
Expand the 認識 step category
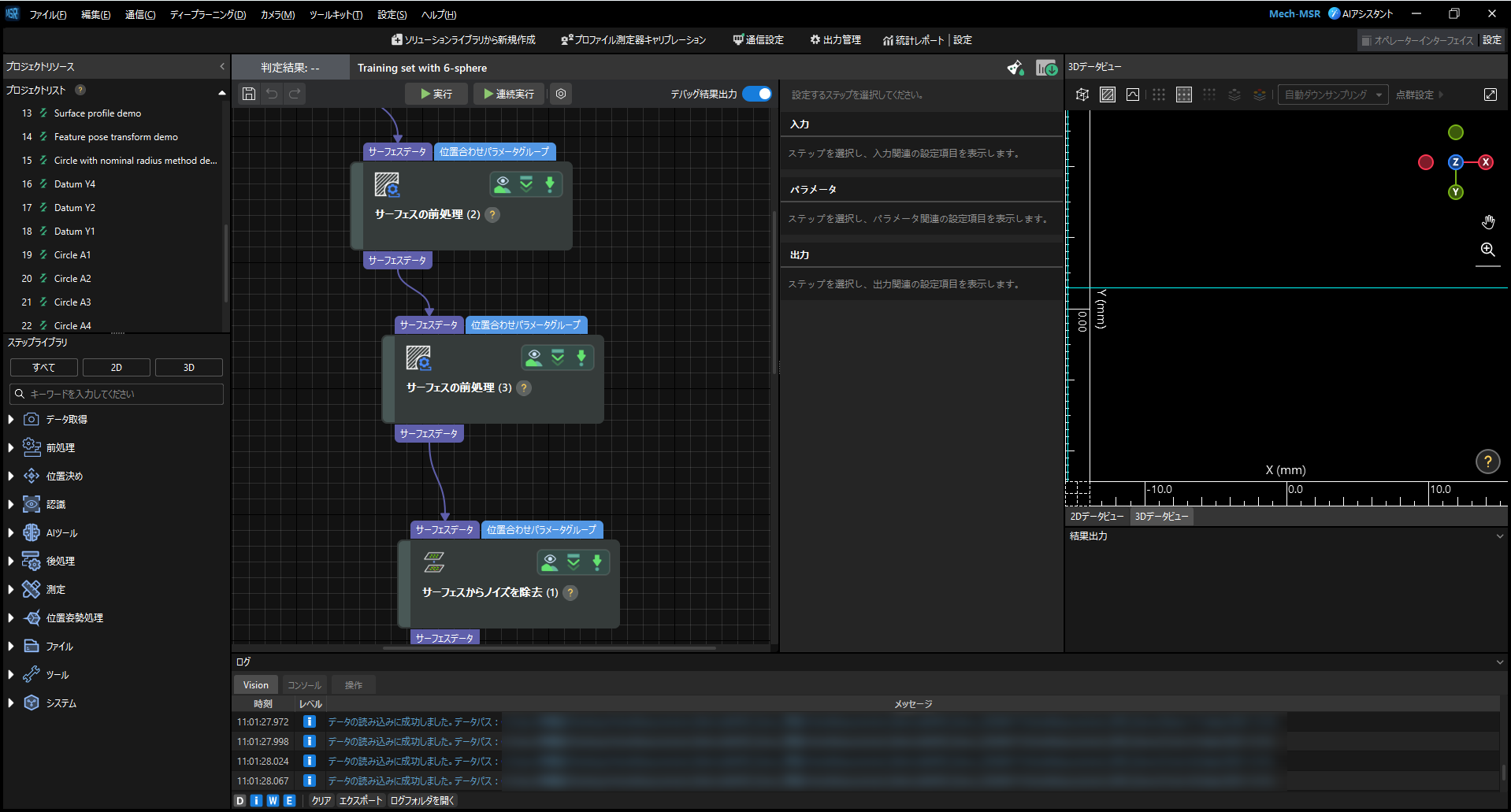point(11,504)
